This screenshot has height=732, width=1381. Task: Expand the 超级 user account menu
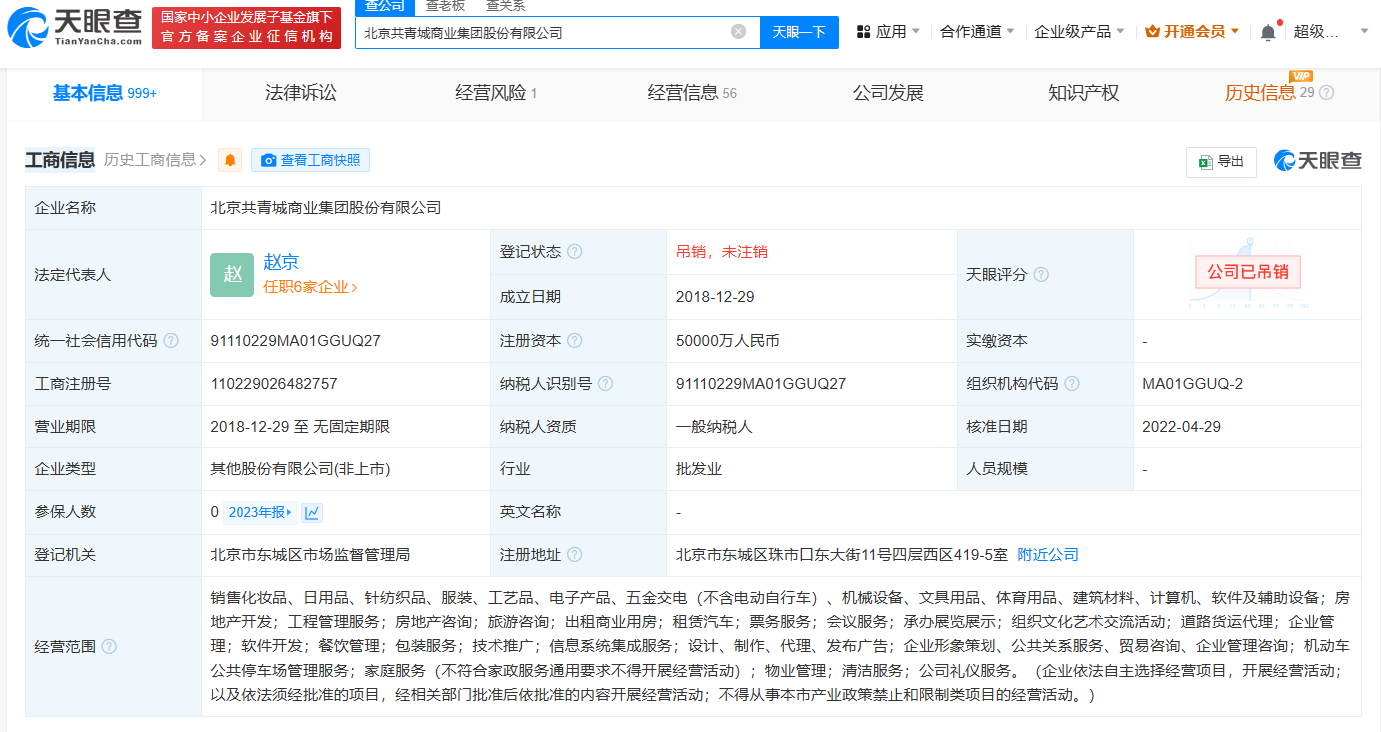tap(1330, 32)
